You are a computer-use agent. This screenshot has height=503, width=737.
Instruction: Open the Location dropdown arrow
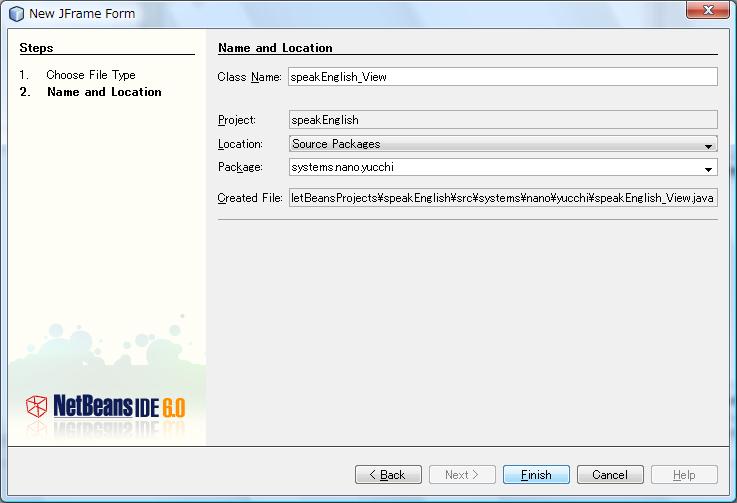709,144
